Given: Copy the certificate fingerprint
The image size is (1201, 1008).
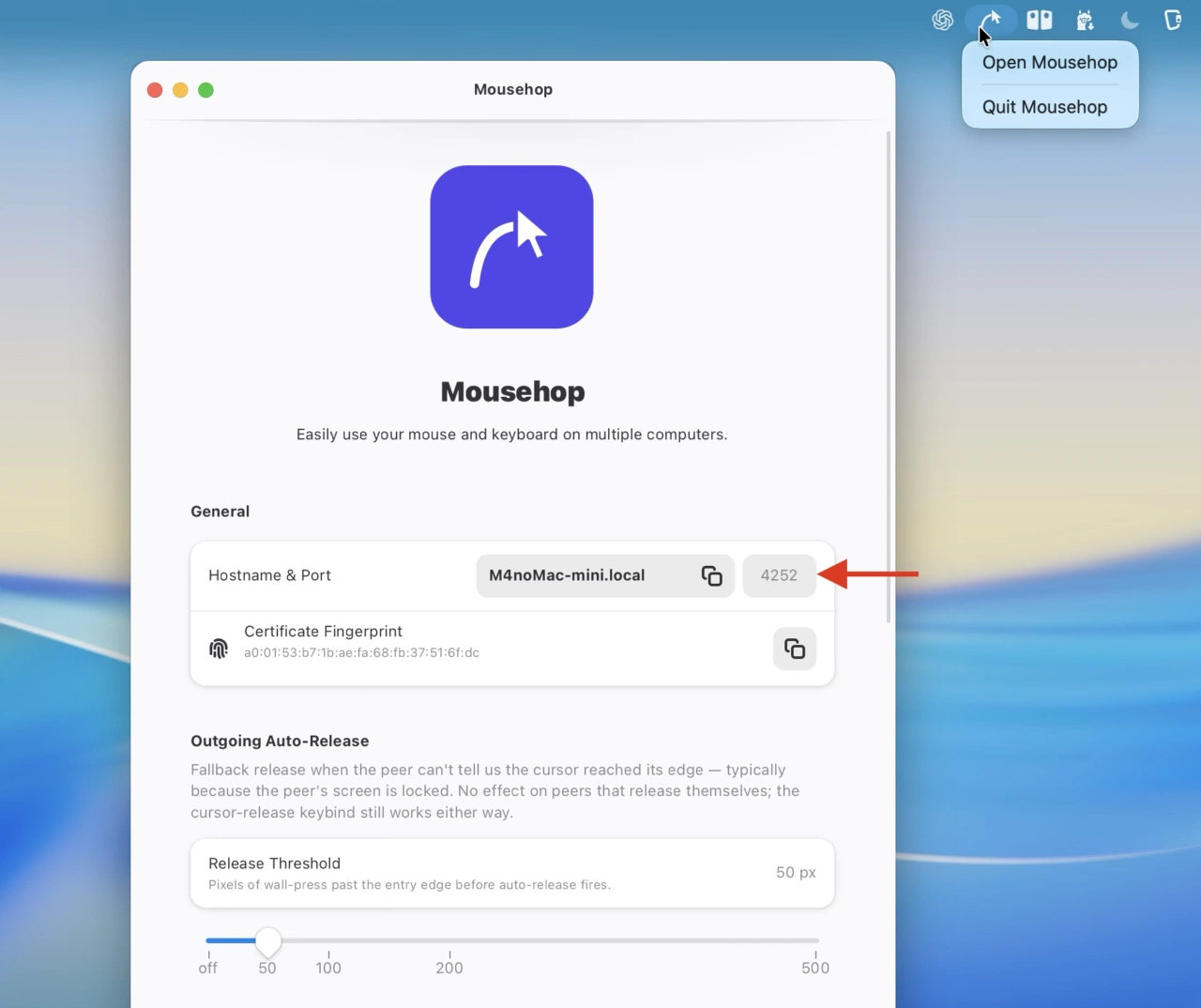Looking at the screenshot, I should (x=795, y=649).
